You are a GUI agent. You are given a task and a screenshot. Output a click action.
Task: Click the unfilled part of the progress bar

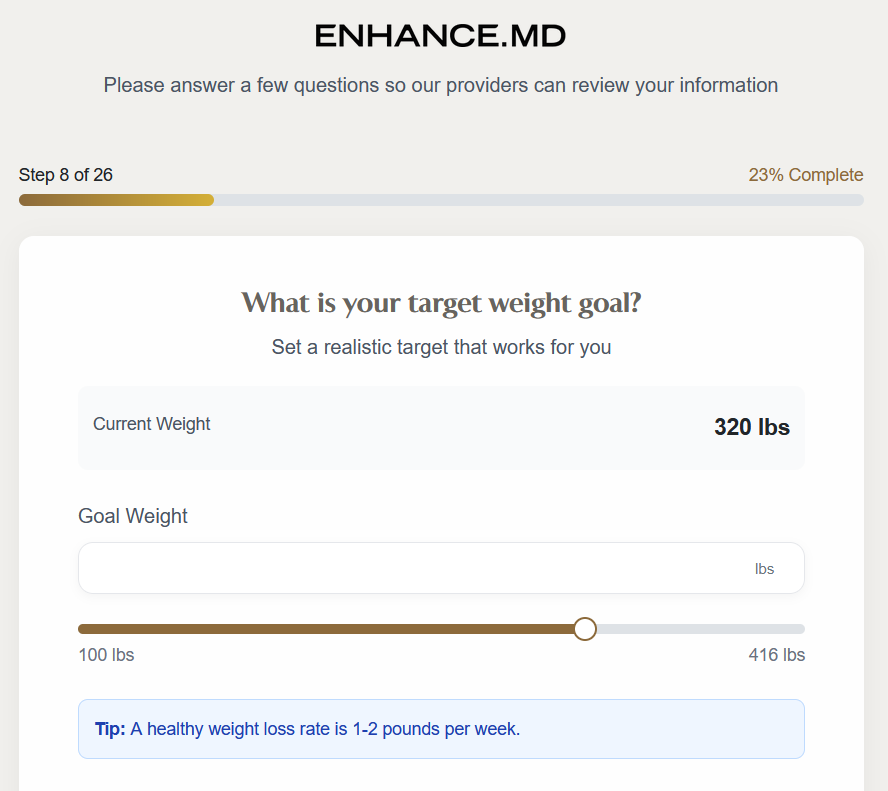click(540, 200)
